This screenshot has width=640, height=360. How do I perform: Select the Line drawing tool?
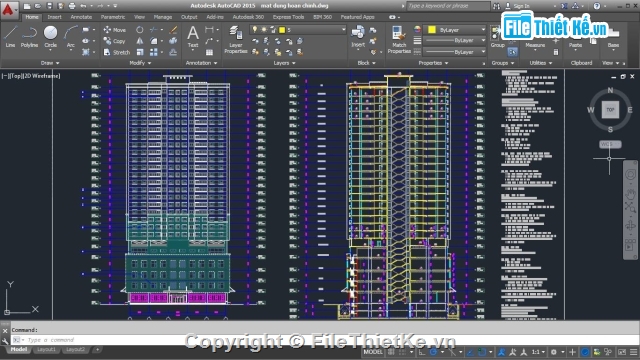pyautogui.click(x=10, y=36)
